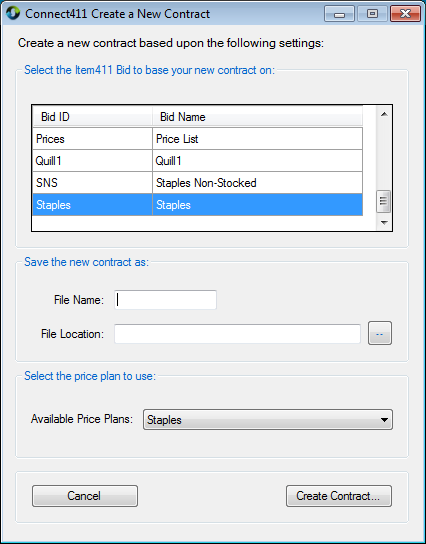Image resolution: width=426 pixels, height=544 pixels.
Task: Click the Price List bid name cell
Action: pos(257,139)
